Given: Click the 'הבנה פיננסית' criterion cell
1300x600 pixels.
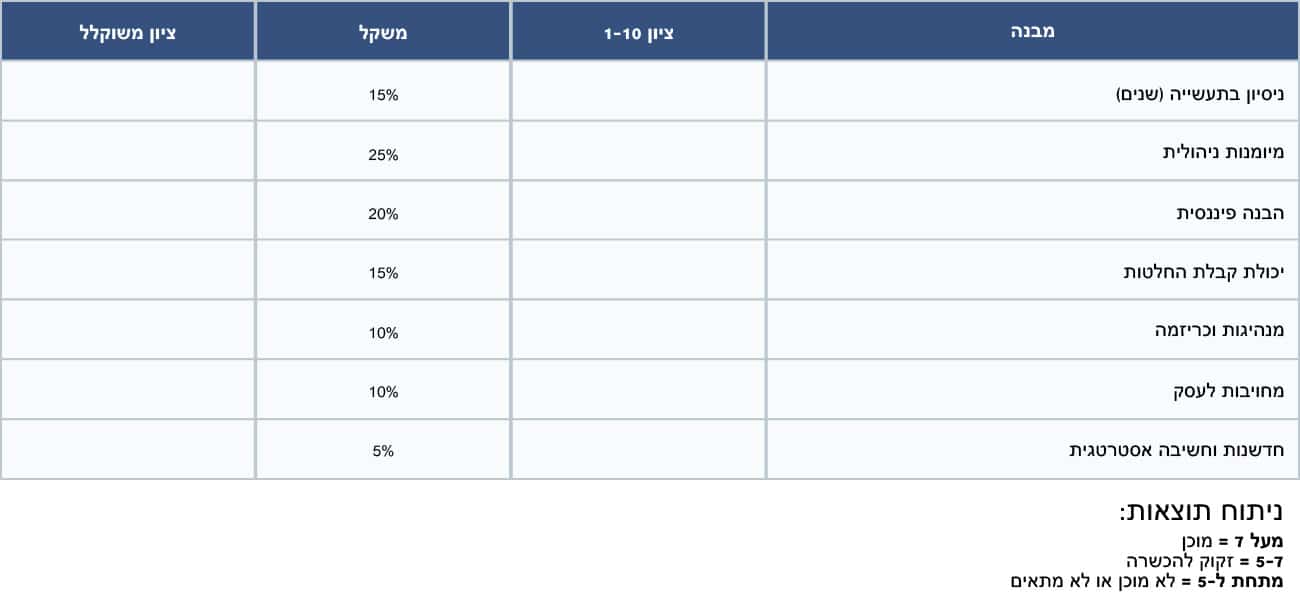Looking at the screenshot, I should (1230, 213).
